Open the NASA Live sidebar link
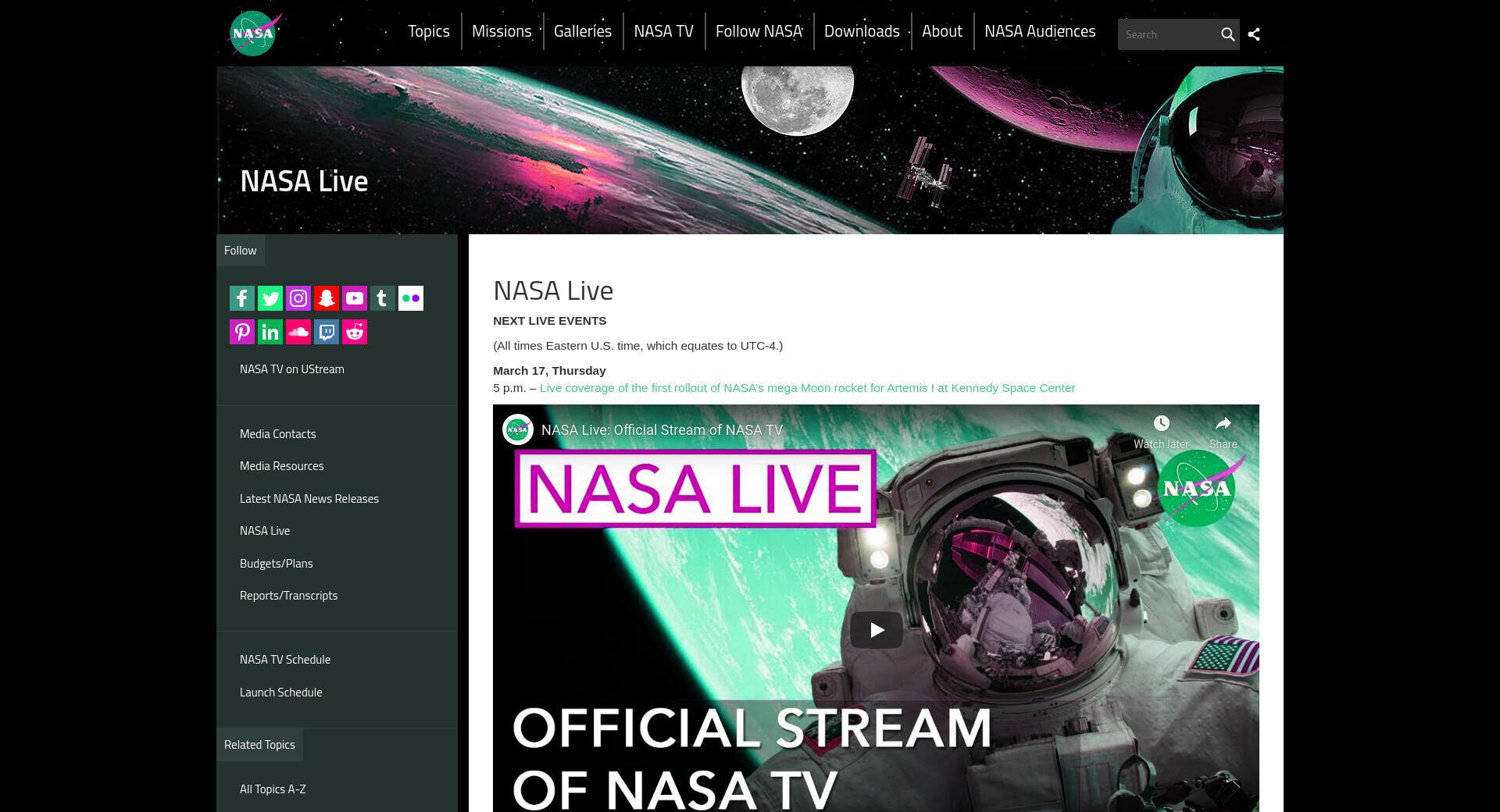 tap(265, 531)
